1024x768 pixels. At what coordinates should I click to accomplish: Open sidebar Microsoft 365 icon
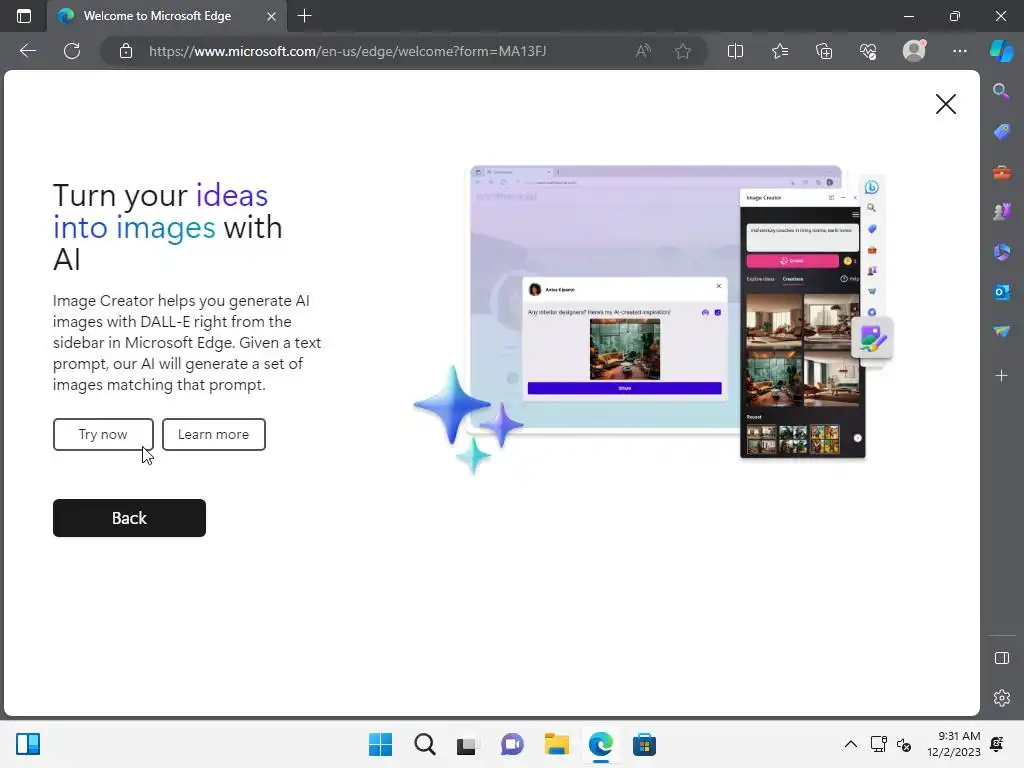pyautogui.click(x=1002, y=251)
